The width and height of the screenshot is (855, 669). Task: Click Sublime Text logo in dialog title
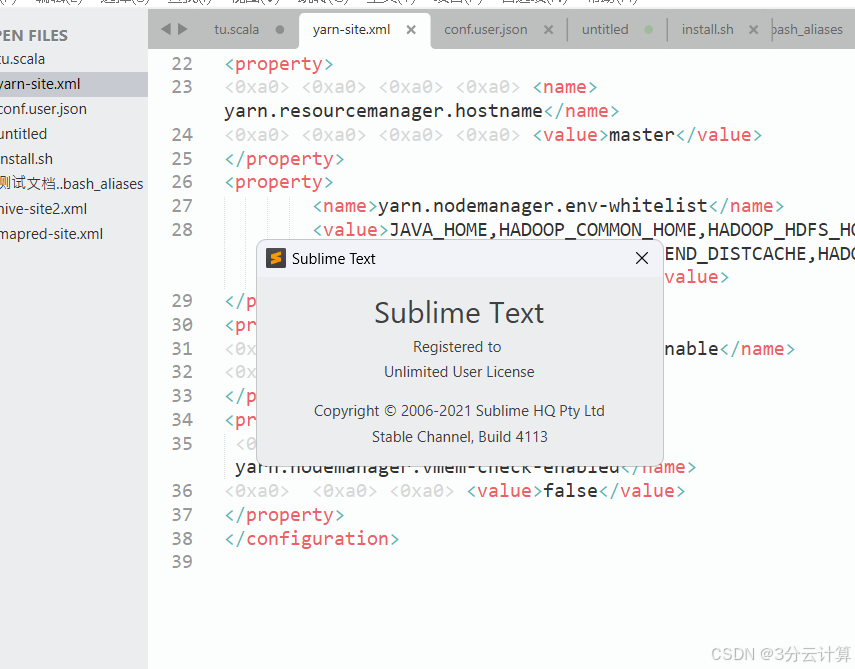[276, 258]
